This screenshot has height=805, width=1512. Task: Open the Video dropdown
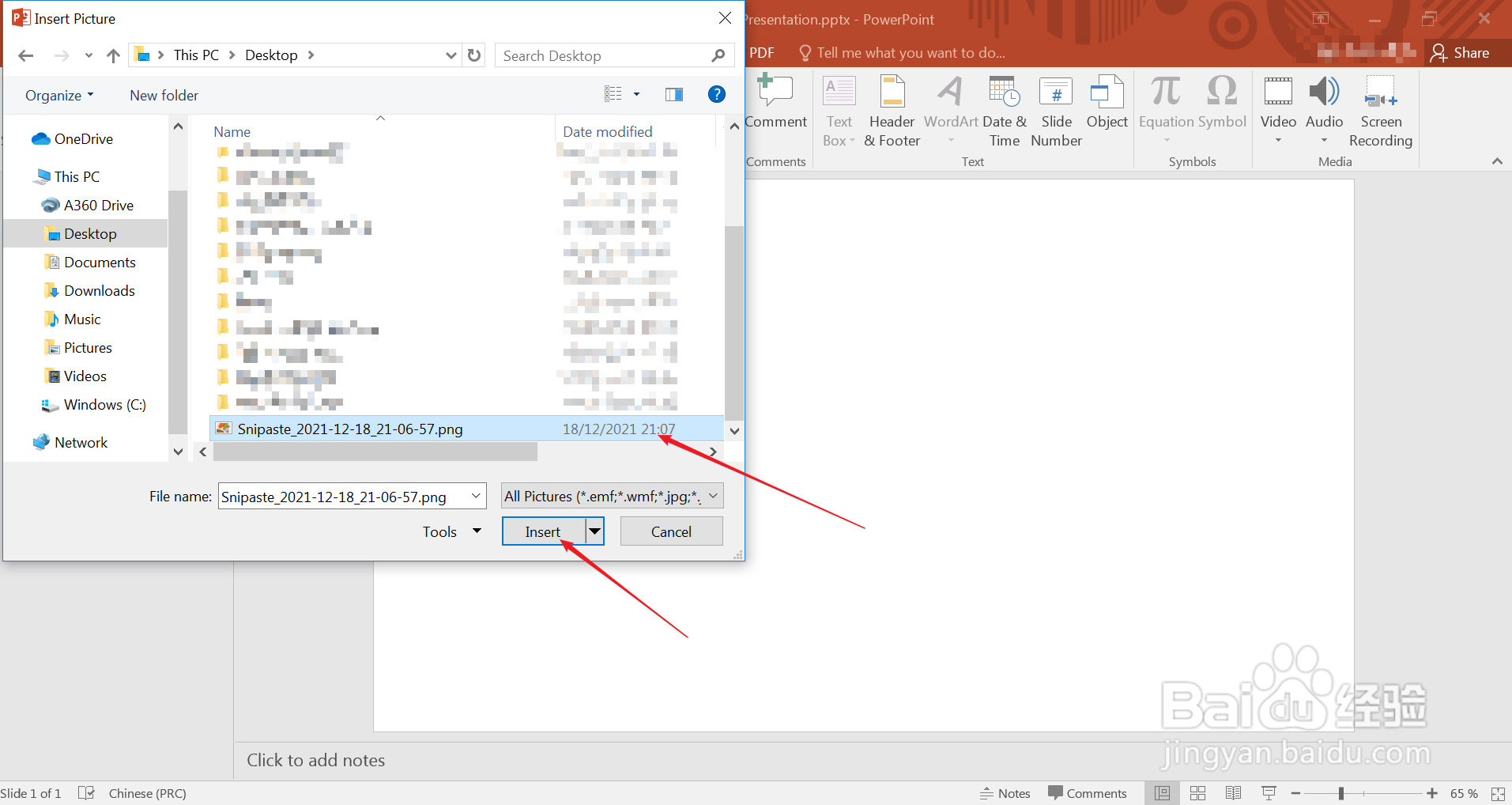click(x=1278, y=140)
